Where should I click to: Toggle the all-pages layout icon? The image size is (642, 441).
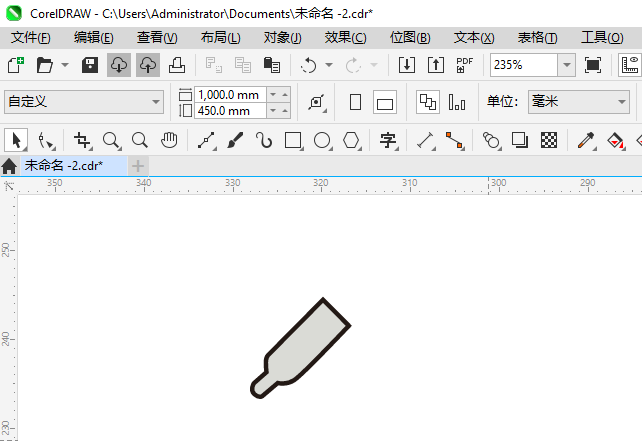[x=428, y=102]
